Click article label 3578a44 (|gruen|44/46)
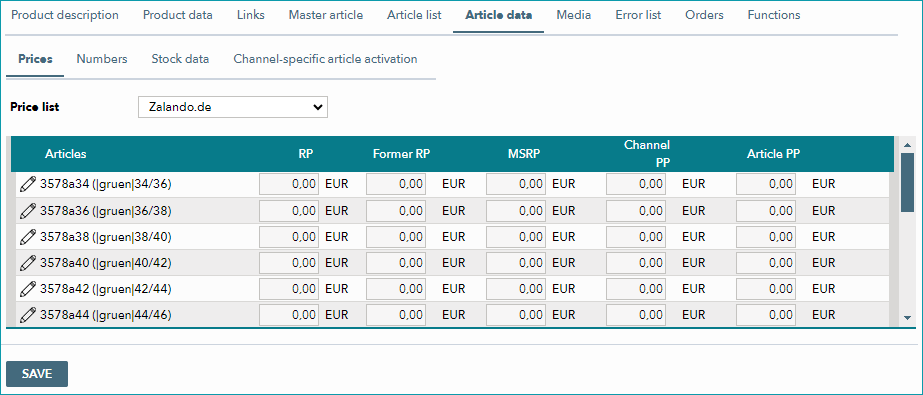Image resolution: width=923 pixels, height=395 pixels. click(x=105, y=315)
